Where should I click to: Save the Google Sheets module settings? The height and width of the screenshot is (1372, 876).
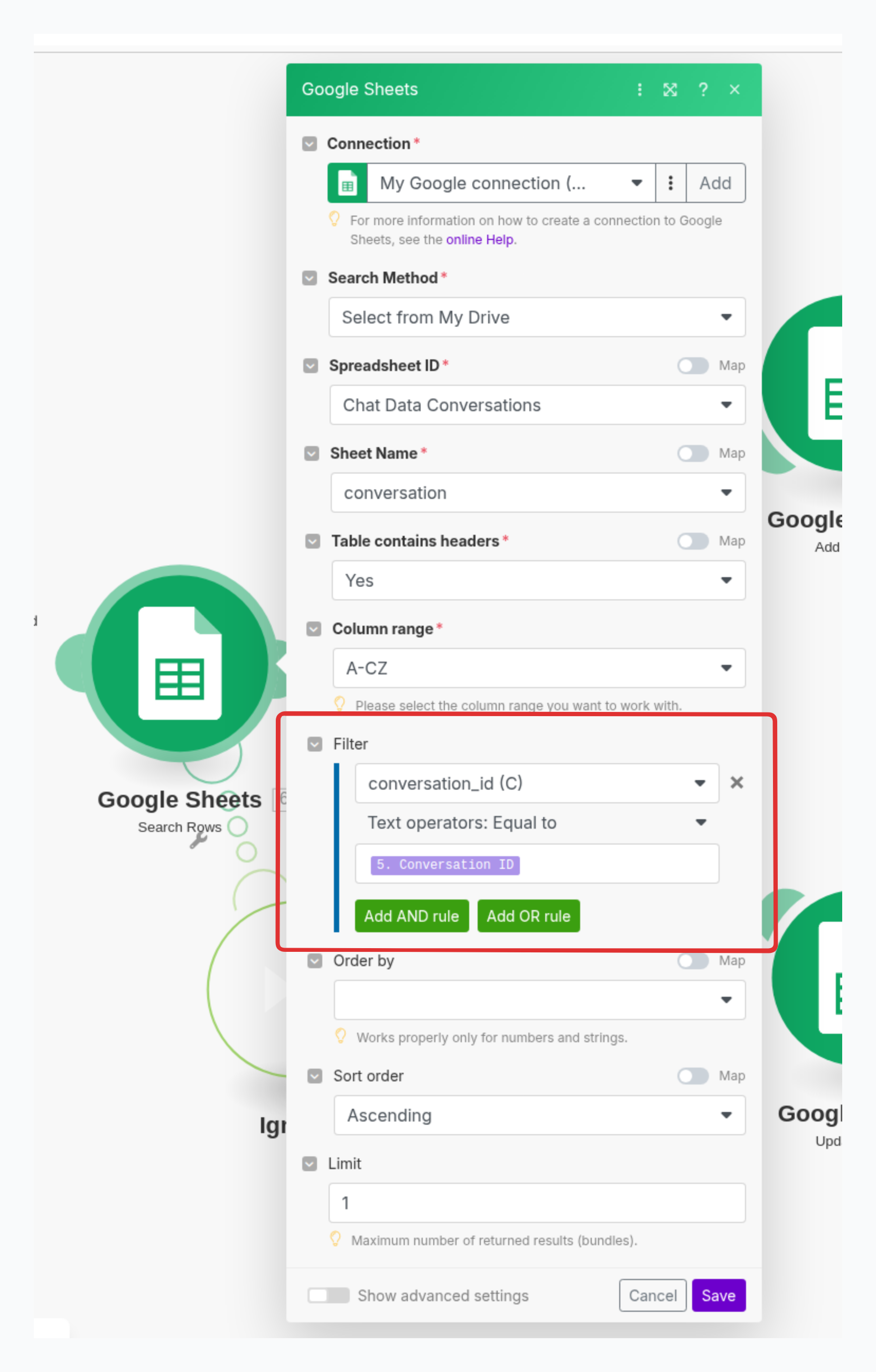[719, 1296]
